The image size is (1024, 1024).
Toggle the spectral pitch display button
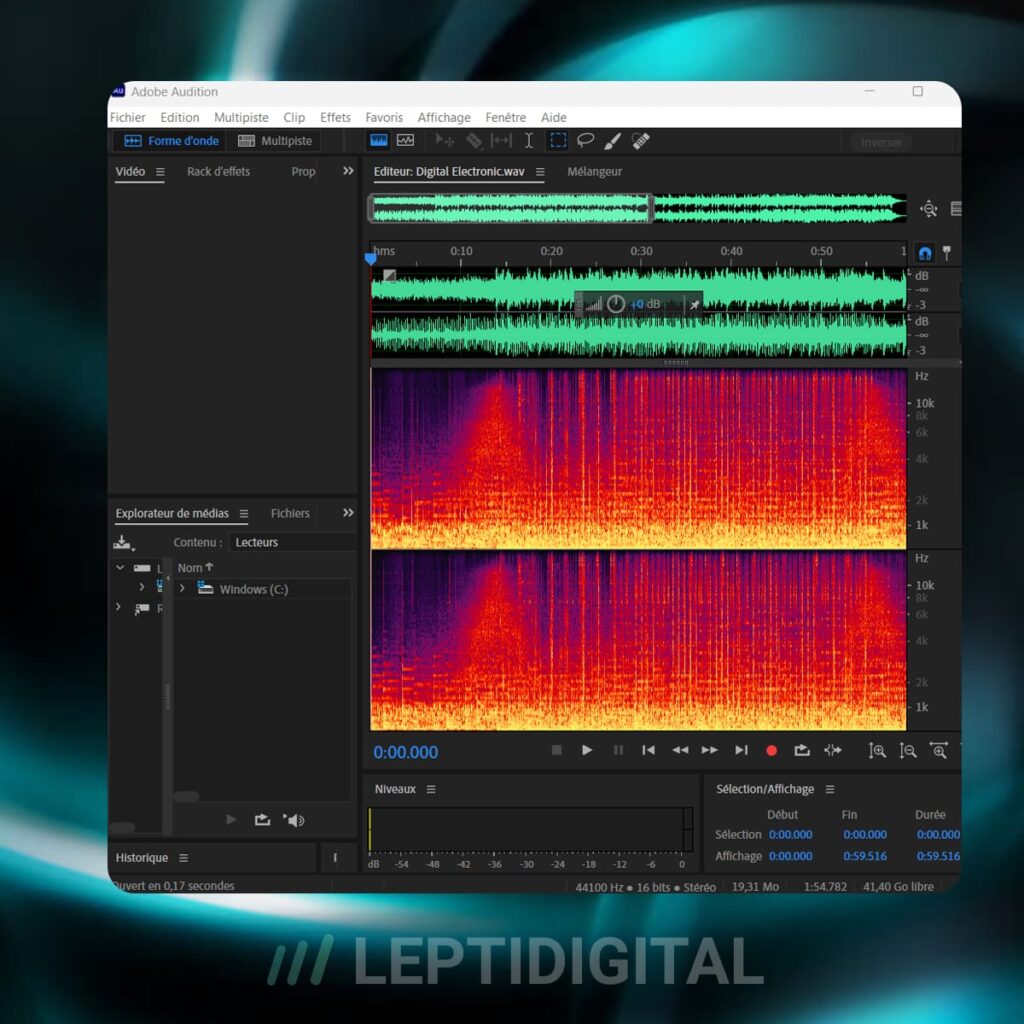click(x=406, y=140)
